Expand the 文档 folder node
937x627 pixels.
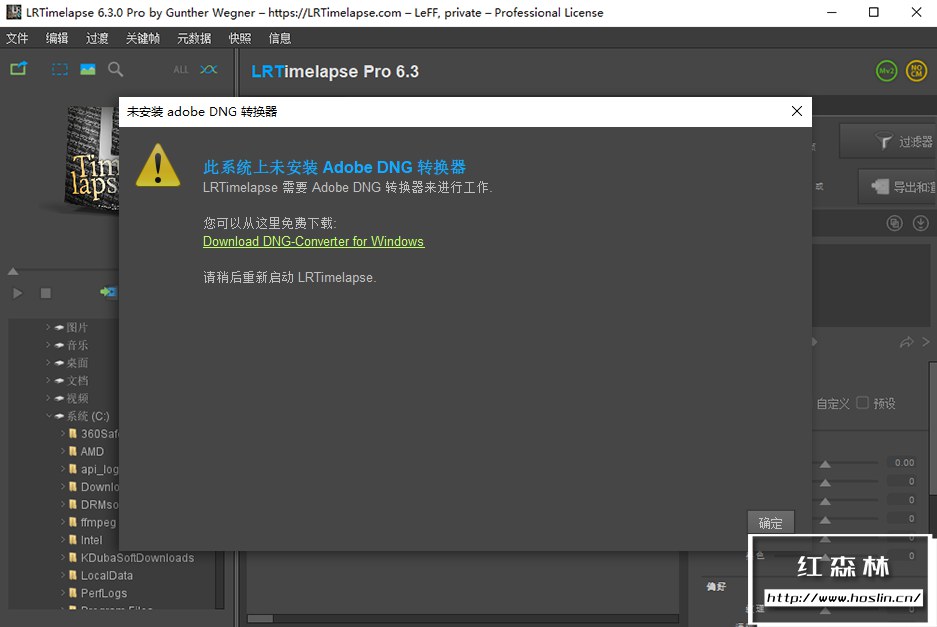pos(48,380)
